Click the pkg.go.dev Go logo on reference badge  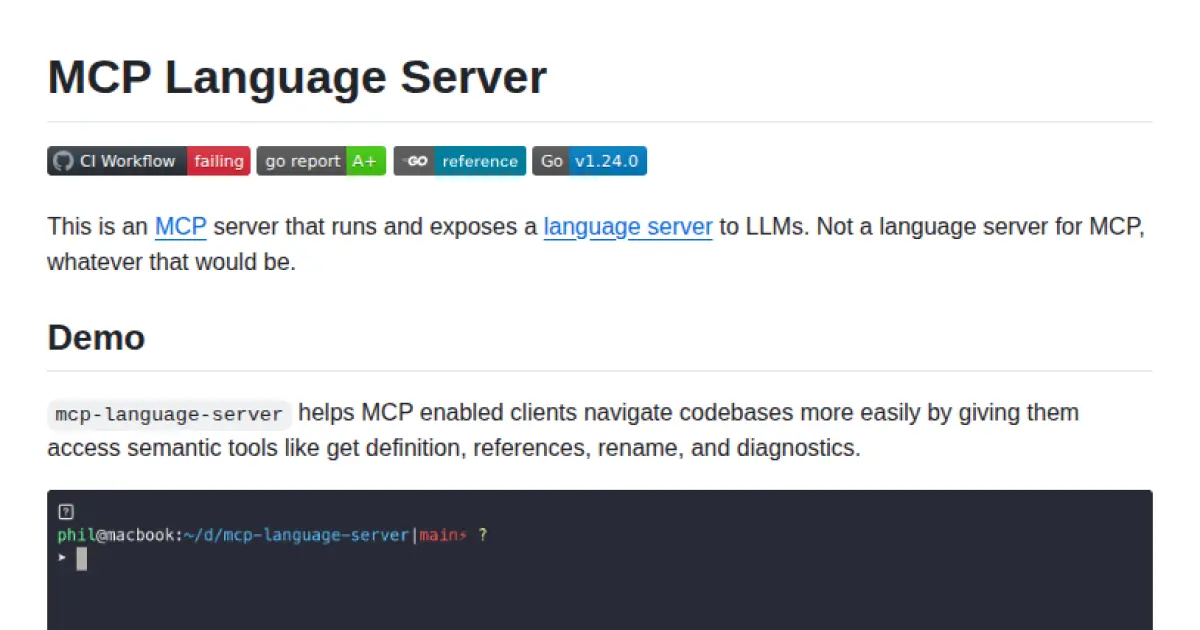(414, 160)
